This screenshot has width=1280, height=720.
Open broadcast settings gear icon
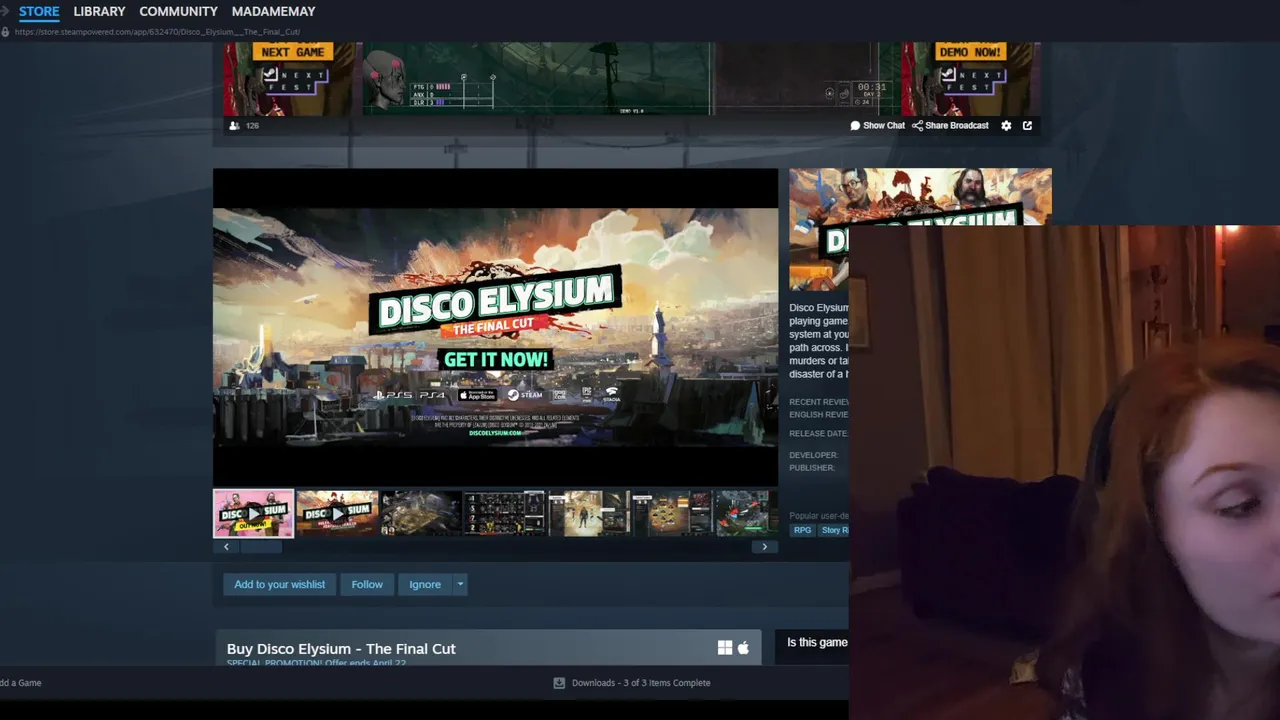click(x=1006, y=126)
